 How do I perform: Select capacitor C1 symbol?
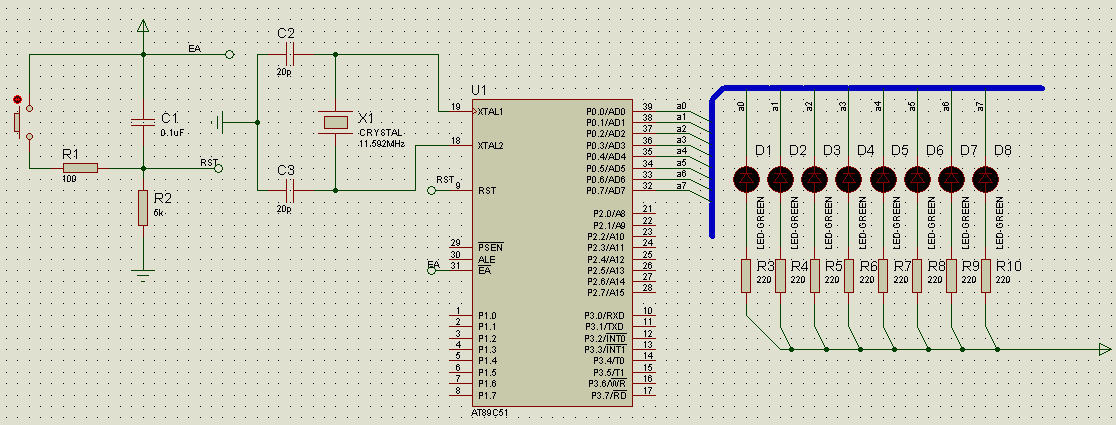click(144, 123)
